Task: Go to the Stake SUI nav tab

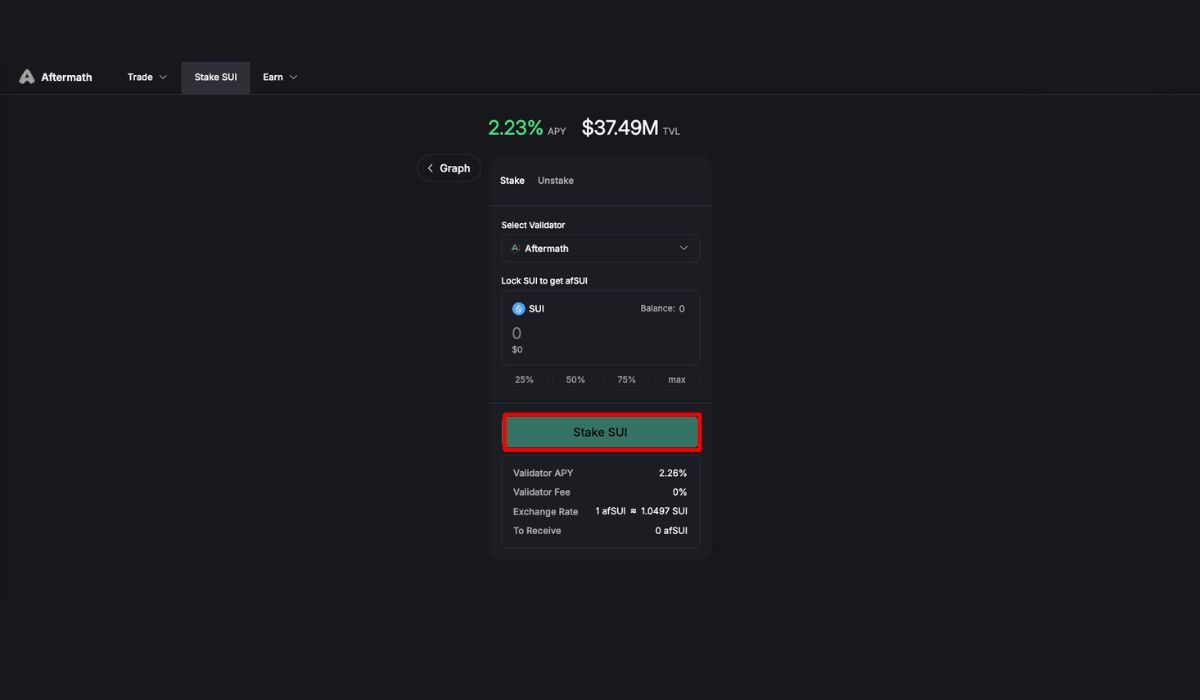Action: 216,77
